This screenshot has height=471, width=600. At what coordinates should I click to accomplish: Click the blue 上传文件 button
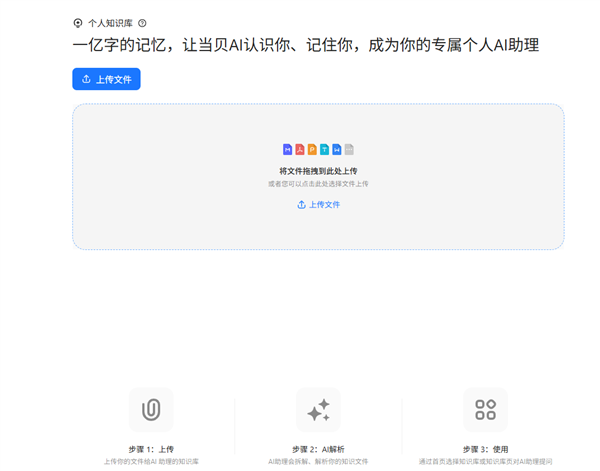tap(106, 79)
